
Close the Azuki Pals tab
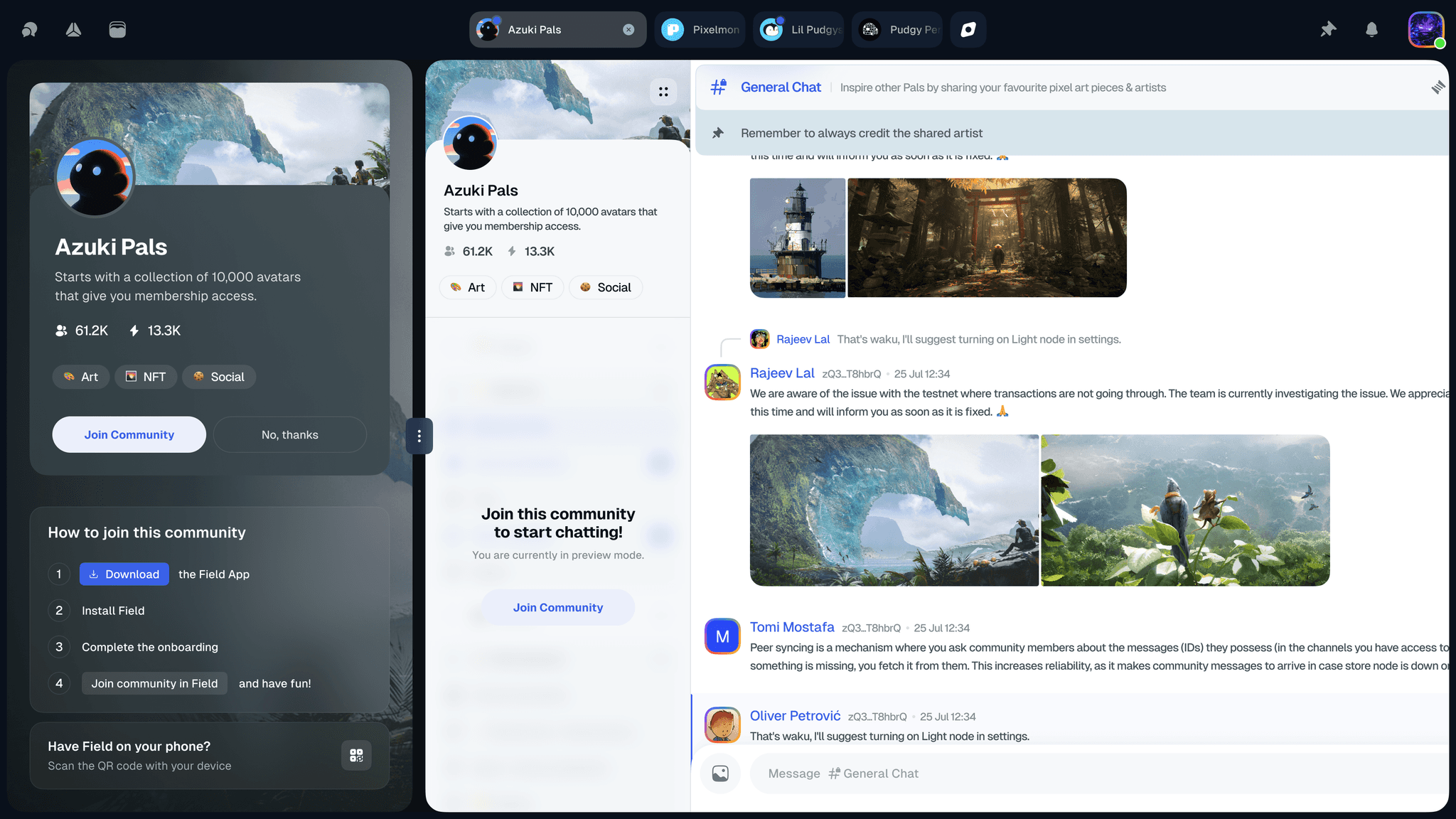[x=628, y=29]
